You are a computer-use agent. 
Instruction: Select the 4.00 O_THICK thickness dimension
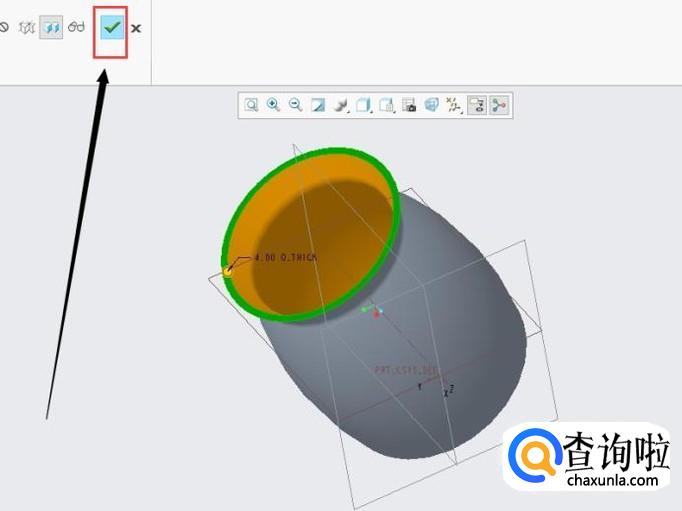tap(286, 258)
